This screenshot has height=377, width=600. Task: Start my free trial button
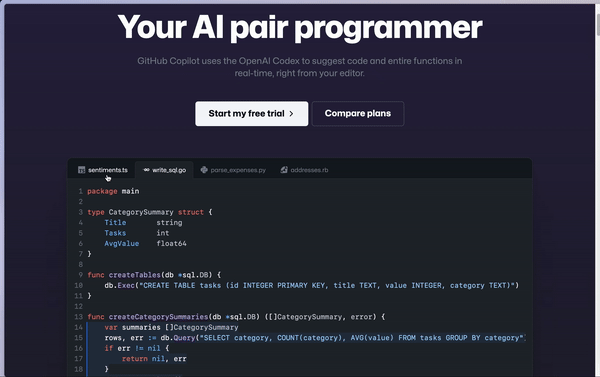251,114
